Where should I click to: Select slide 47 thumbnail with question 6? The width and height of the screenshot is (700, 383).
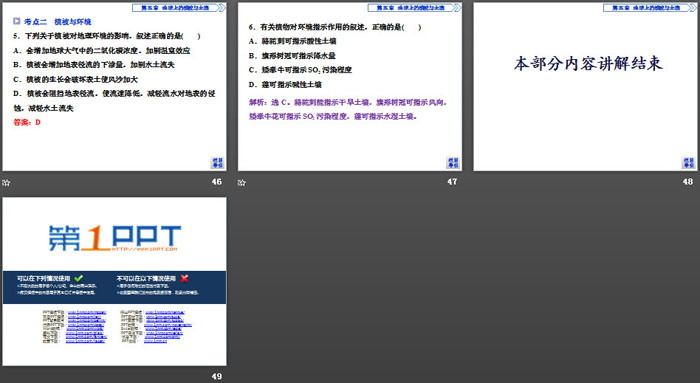[350, 87]
